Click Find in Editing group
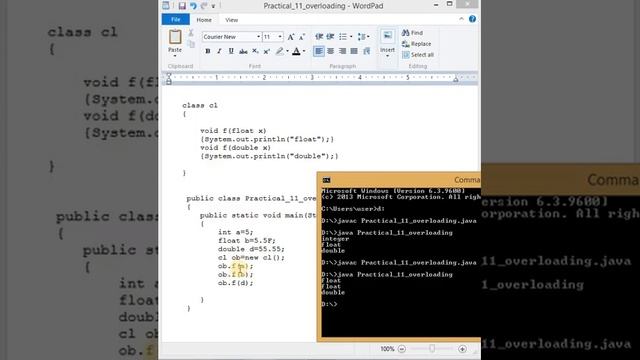The height and width of the screenshot is (360, 640). point(412,33)
